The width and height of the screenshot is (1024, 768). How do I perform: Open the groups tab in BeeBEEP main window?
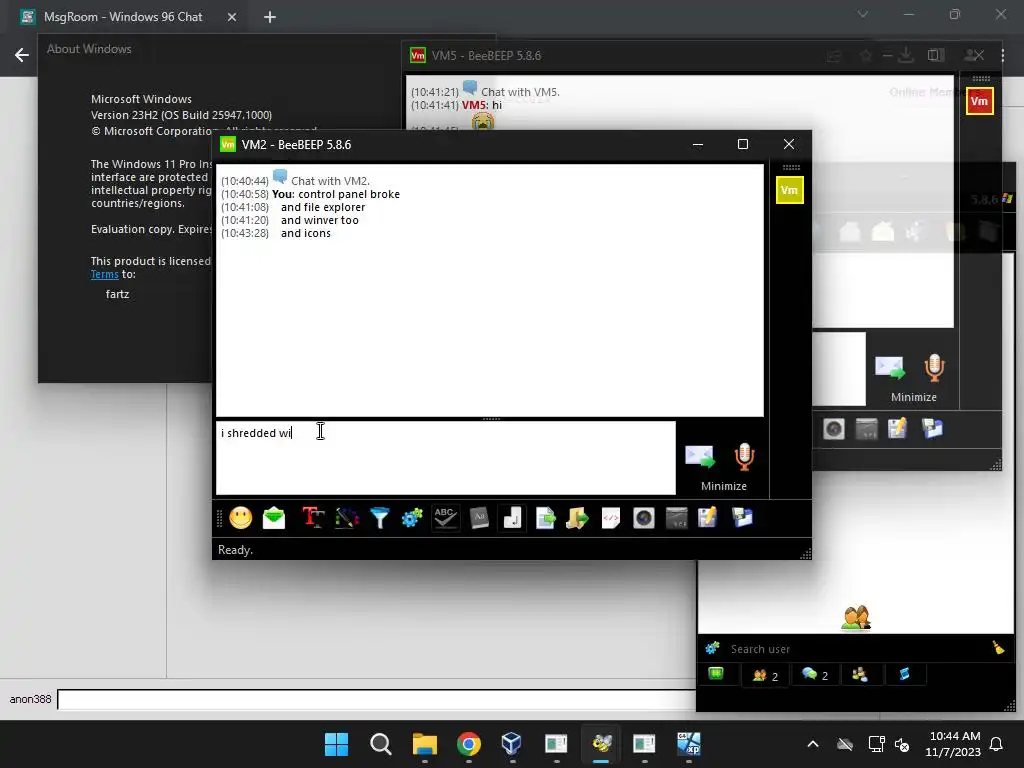(860, 675)
